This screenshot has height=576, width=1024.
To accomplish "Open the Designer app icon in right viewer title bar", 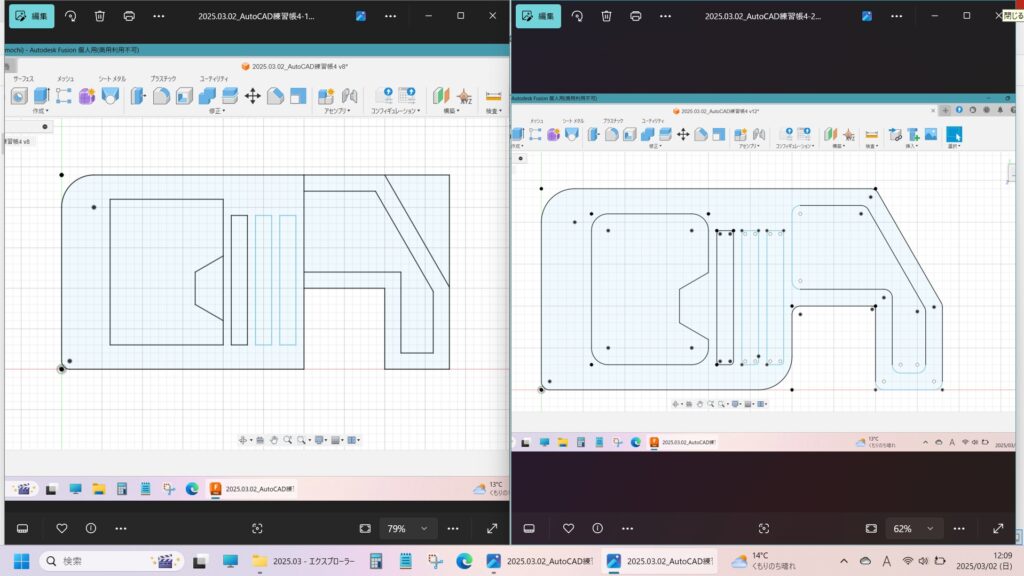I will coord(866,16).
